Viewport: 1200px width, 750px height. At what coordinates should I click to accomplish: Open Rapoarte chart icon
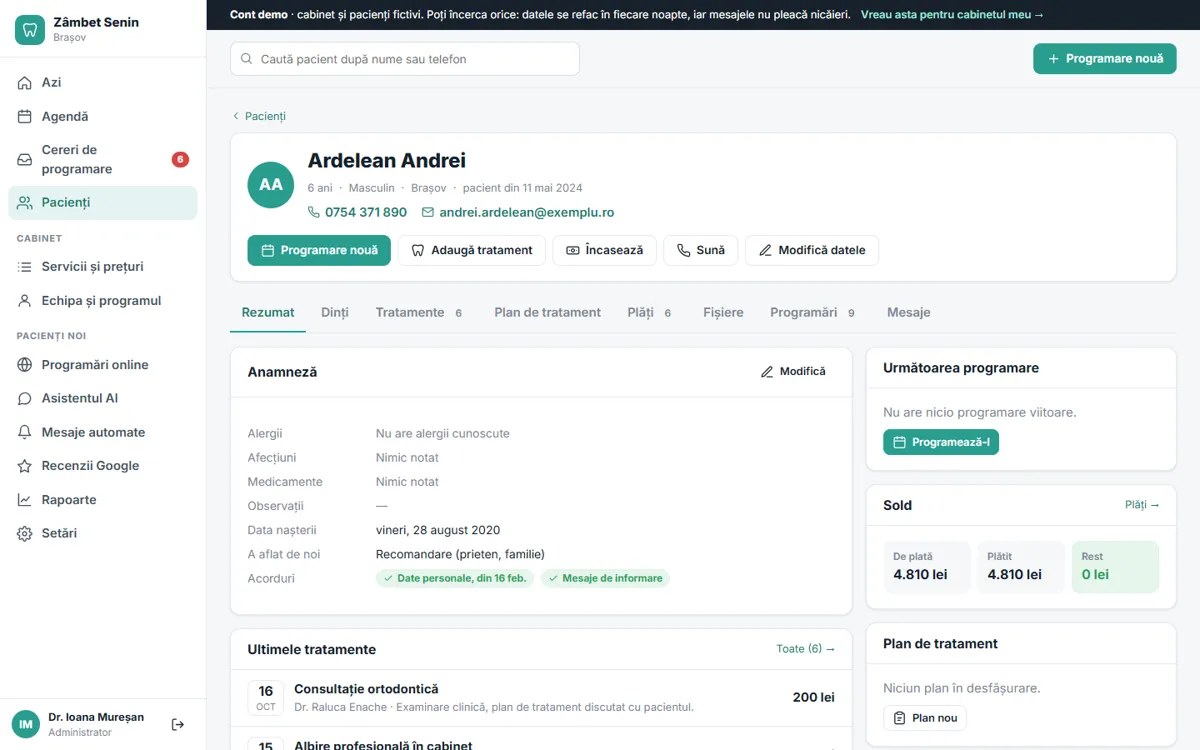(x=25, y=500)
